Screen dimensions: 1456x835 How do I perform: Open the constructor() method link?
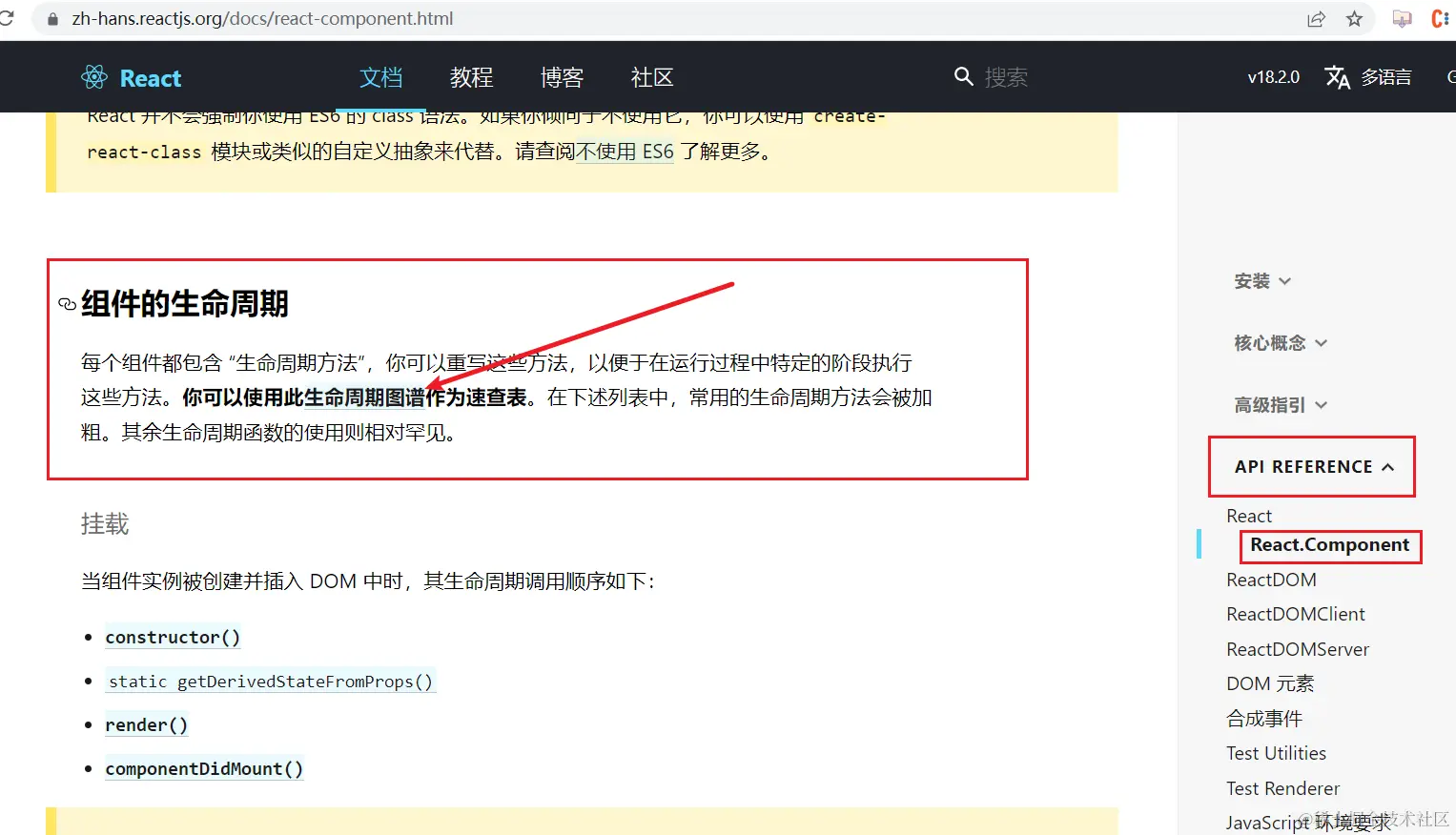tap(173, 638)
